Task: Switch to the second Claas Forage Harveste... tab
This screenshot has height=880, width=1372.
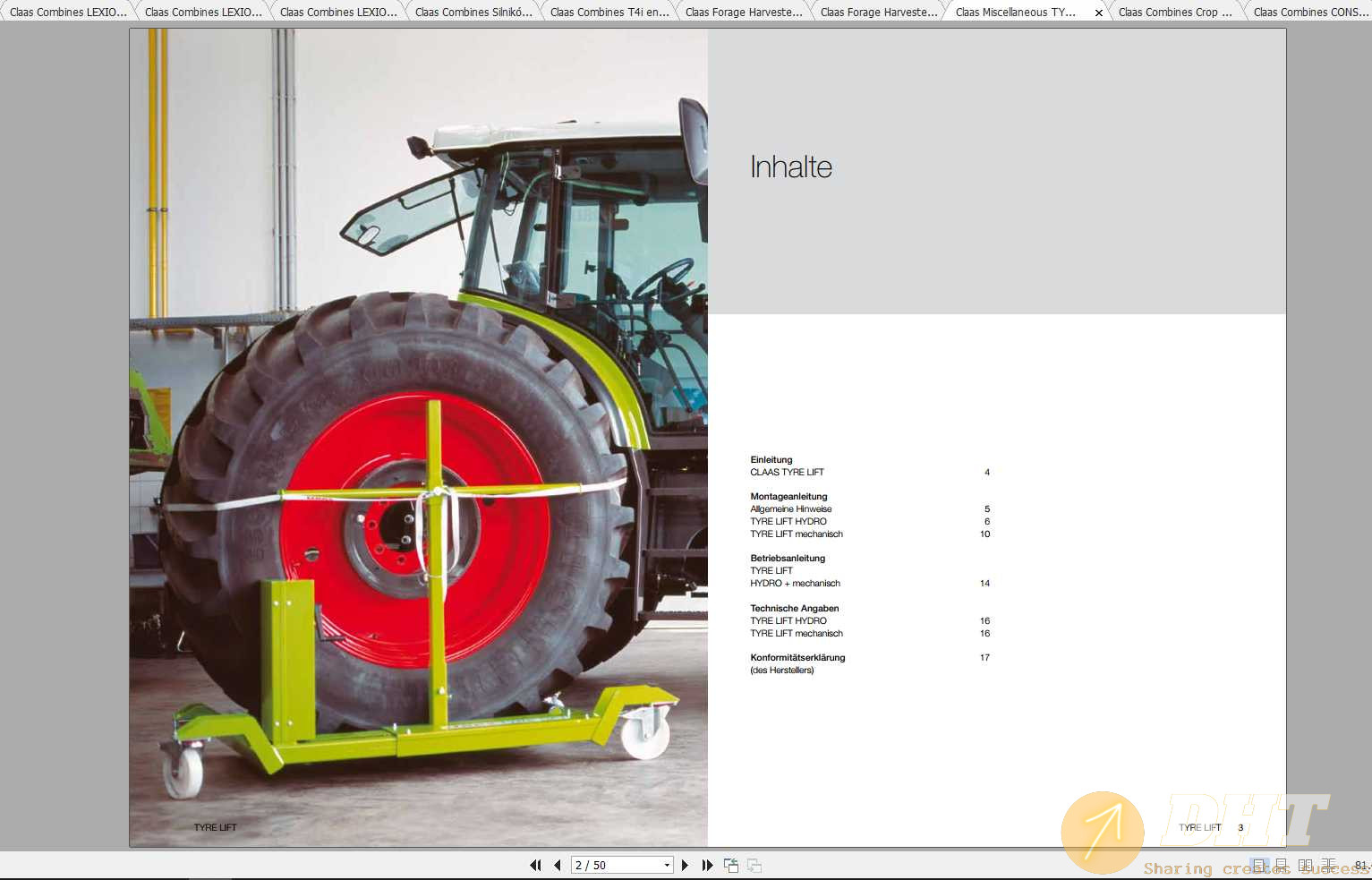Action: coord(879,12)
